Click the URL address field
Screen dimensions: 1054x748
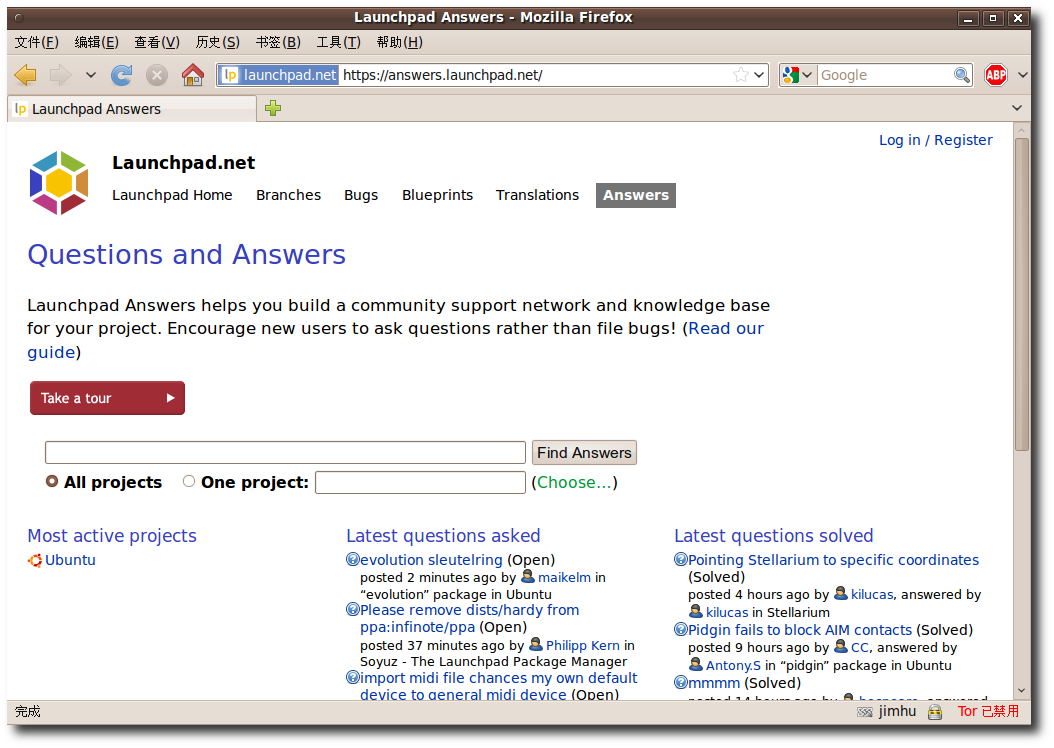click(536, 75)
